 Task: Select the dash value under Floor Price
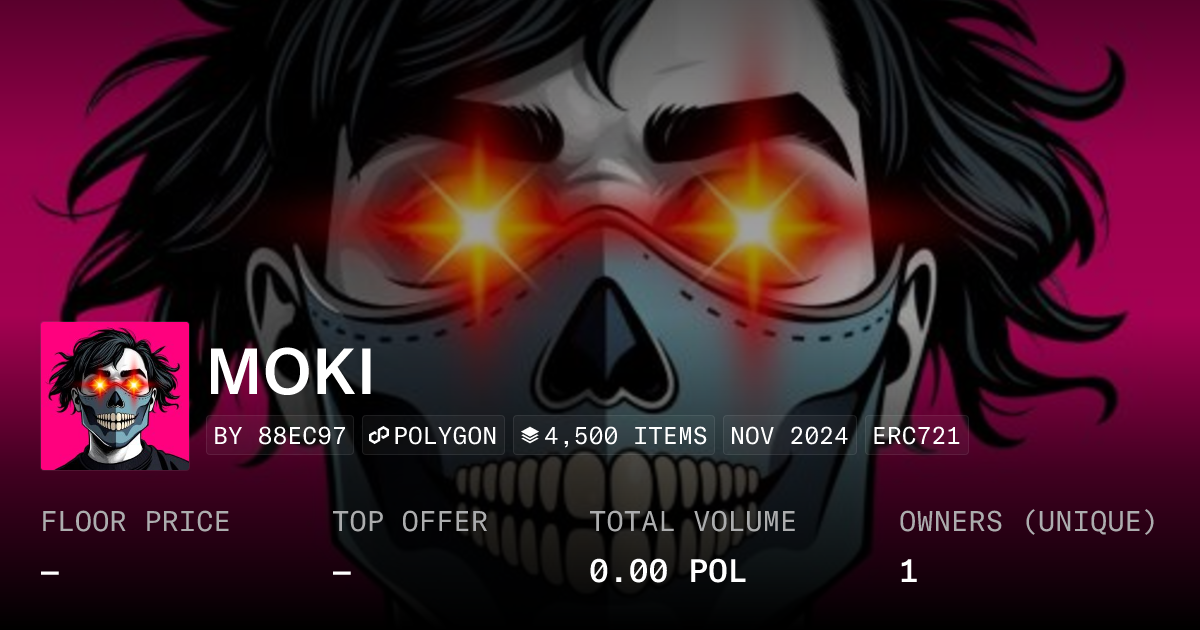pyautogui.click(x=50, y=573)
